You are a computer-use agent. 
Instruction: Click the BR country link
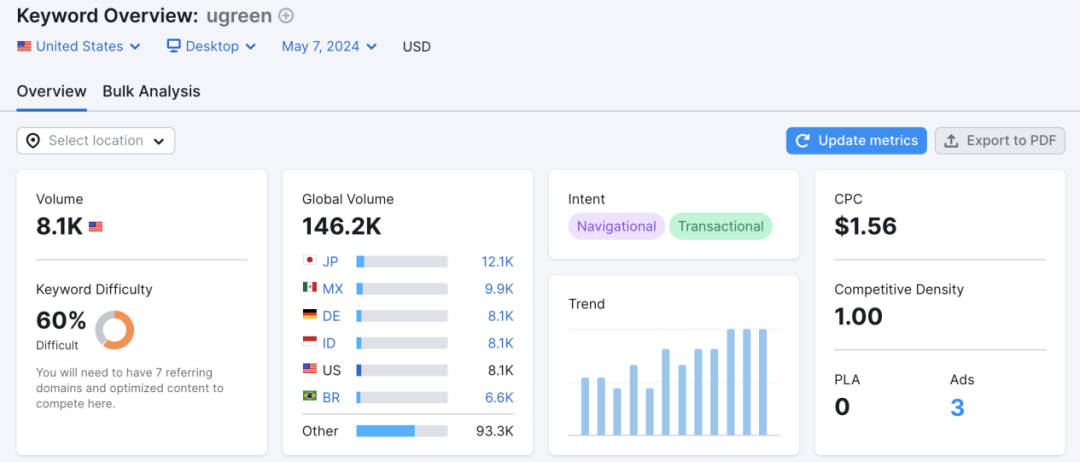pyautogui.click(x=331, y=397)
